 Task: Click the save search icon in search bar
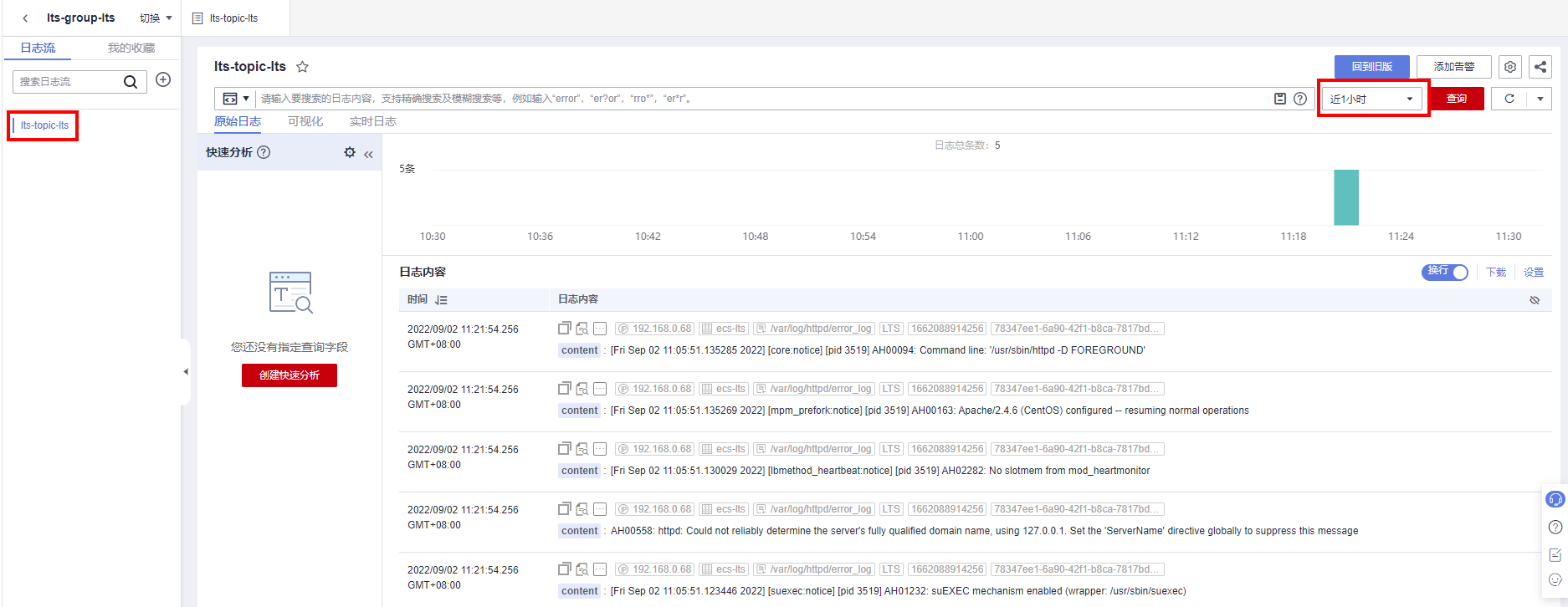(x=1279, y=99)
